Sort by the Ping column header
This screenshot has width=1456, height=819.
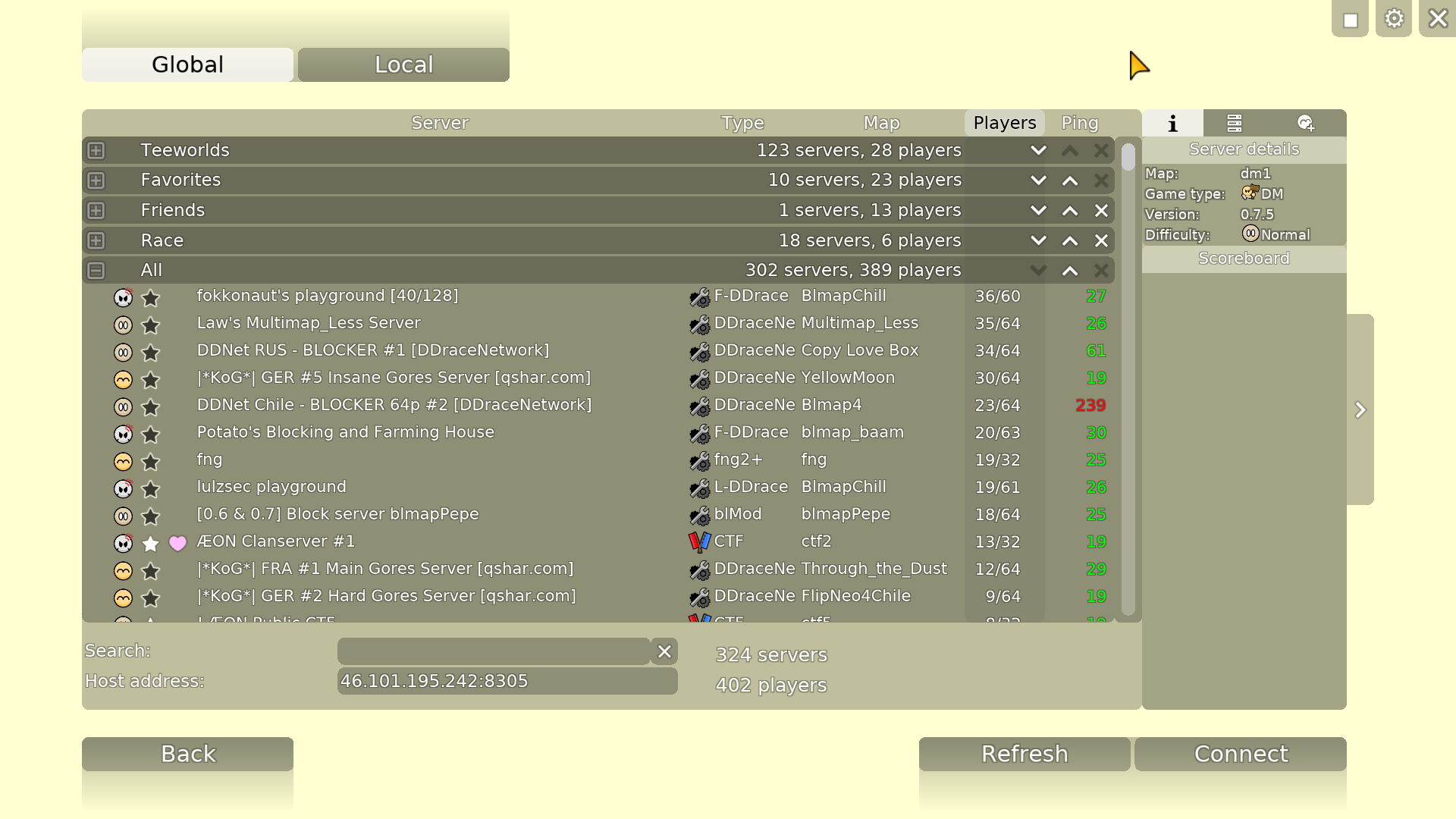click(1080, 123)
